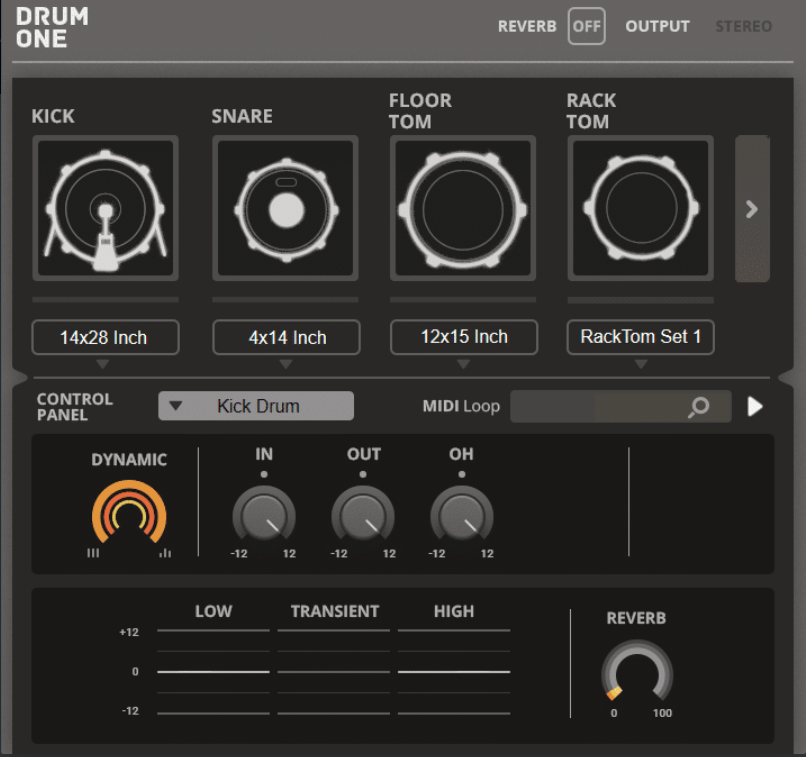Expand the arrow below RackTom Set 1

point(640,364)
